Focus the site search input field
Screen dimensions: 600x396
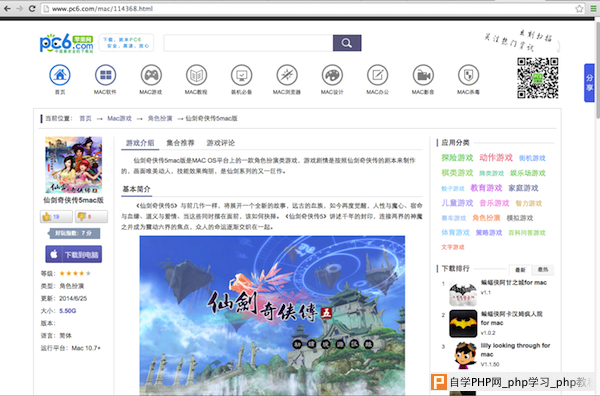248,43
